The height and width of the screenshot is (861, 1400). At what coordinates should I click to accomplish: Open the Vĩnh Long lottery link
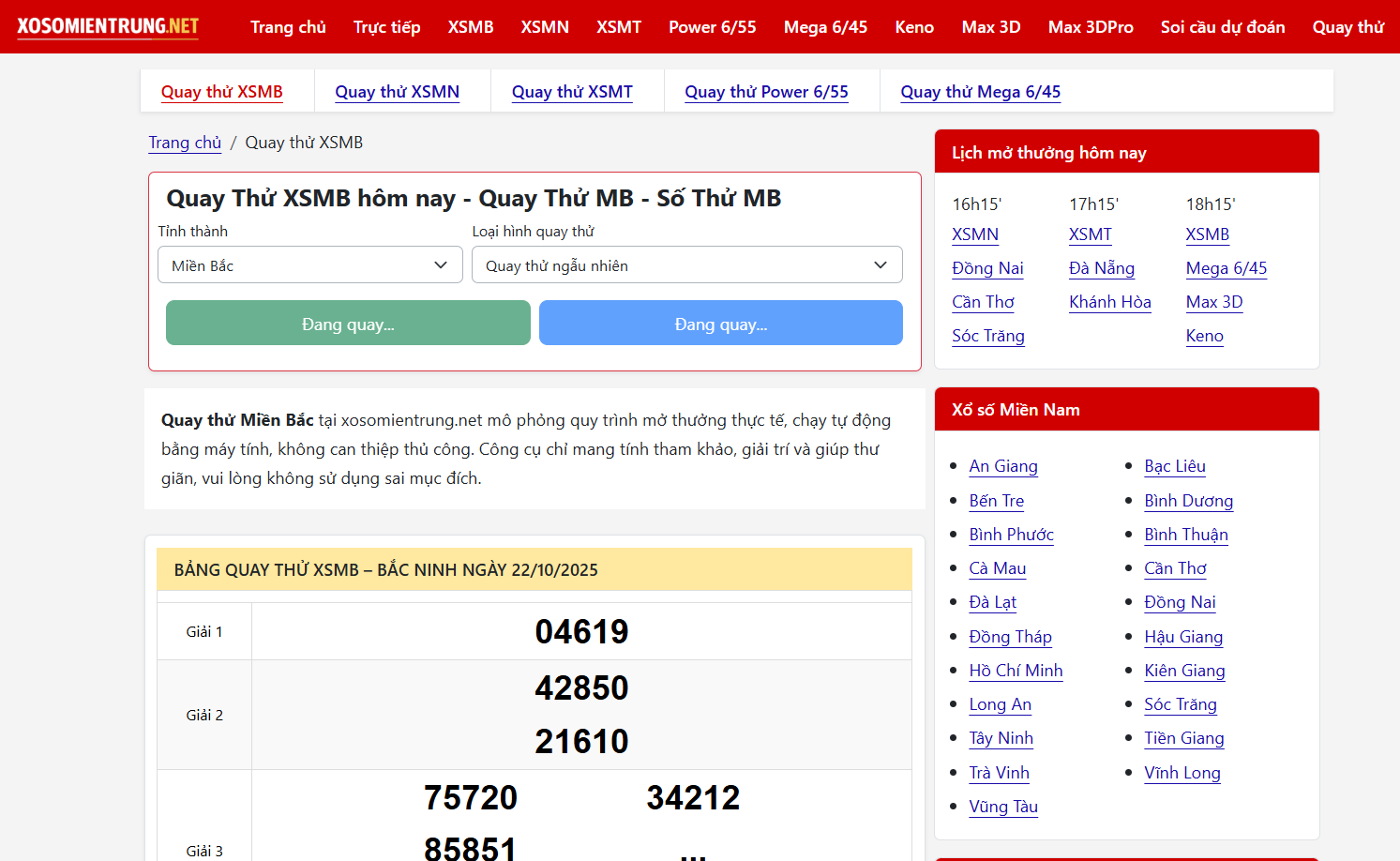click(x=1182, y=773)
